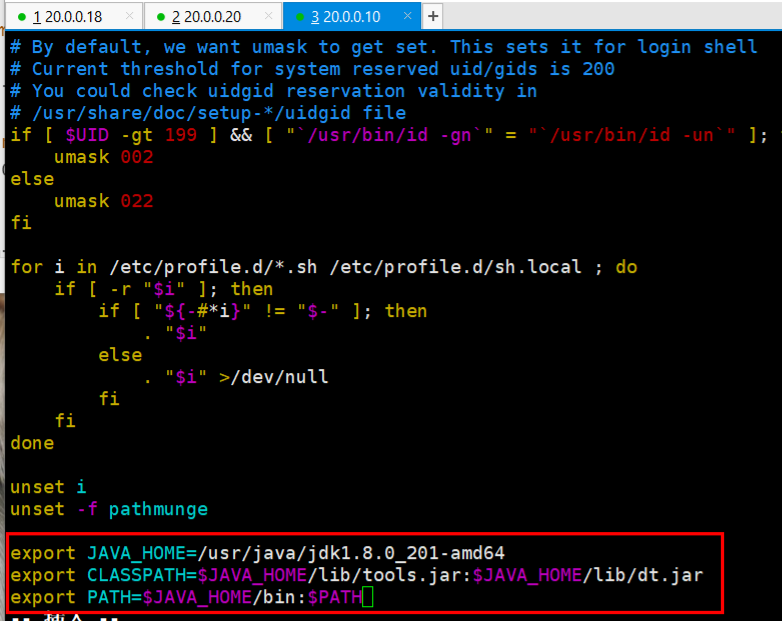This screenshot has height=621, width=782.
Task: Click green status dot on tab 20.0.0.18
Action: pyautogui.click(x=21, y=17)
